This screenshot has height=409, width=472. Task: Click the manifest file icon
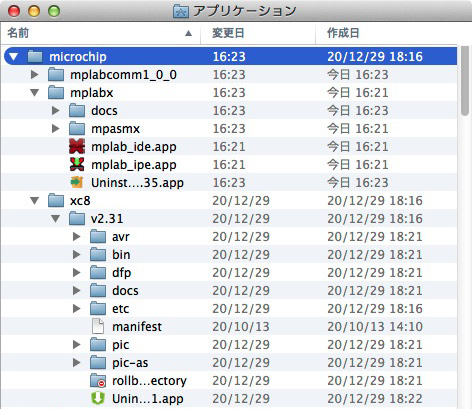tap(98, 326)
